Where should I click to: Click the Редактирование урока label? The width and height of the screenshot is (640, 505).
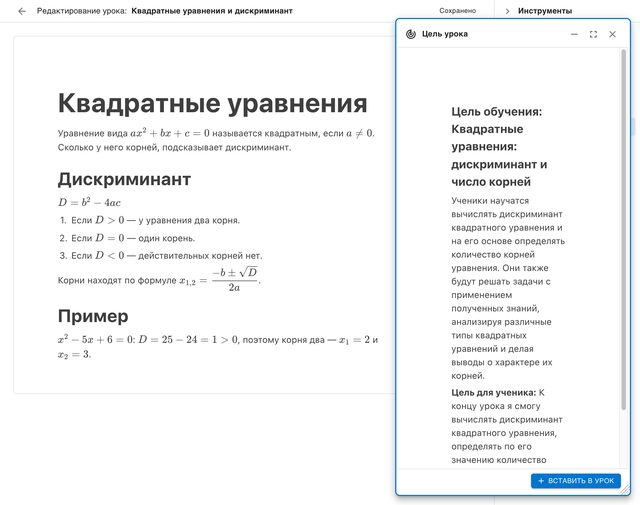click(x=82, y=11)
